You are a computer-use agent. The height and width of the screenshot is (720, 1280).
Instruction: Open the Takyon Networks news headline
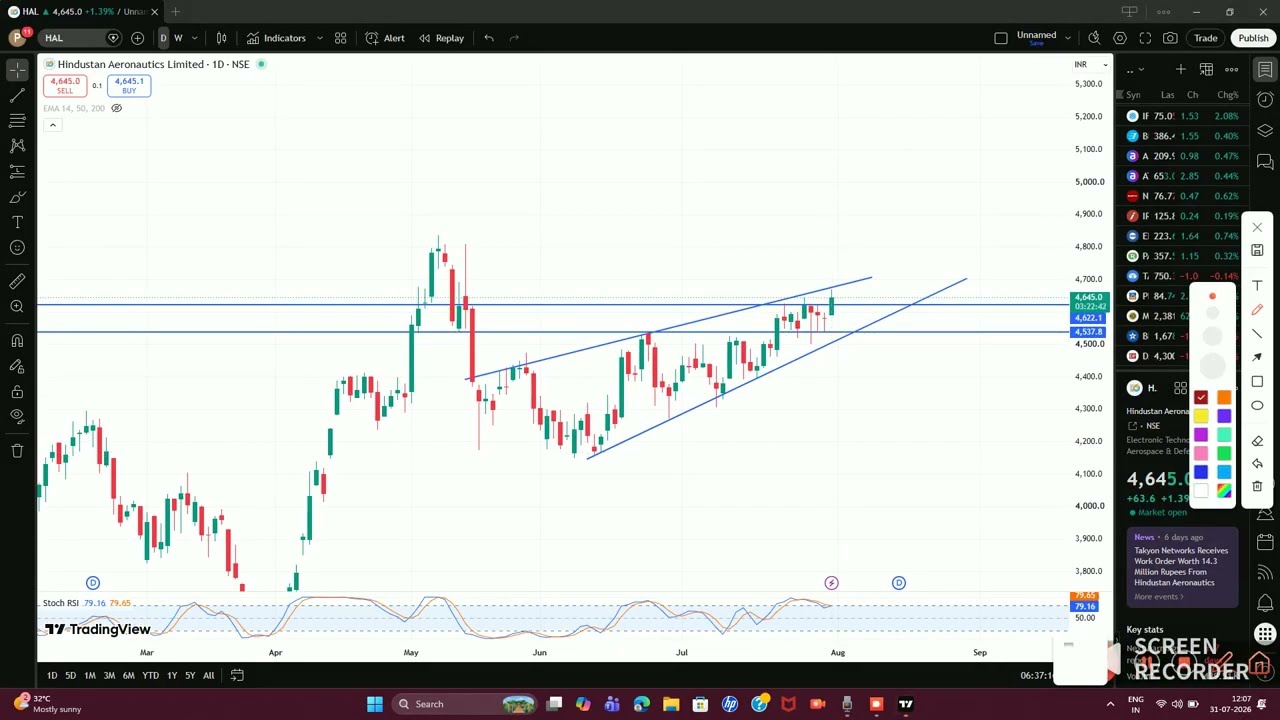tap(1181, 567)
